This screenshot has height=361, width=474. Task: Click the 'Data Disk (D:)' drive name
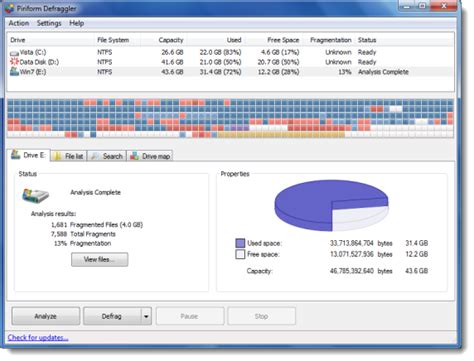(x=39, y=62)
